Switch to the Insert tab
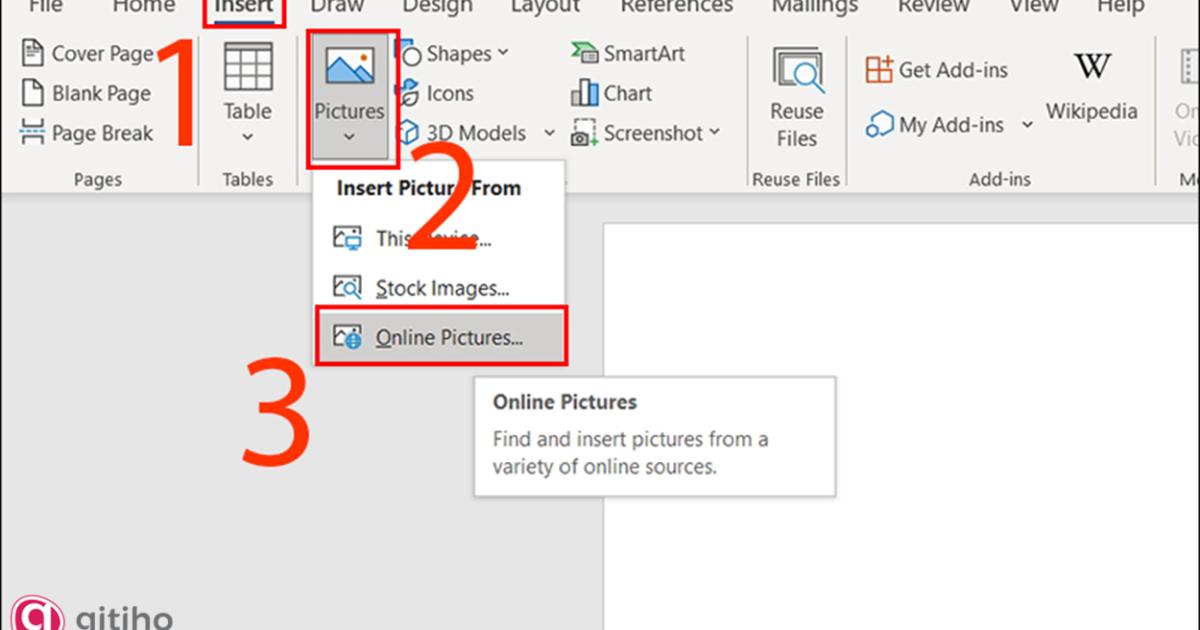1200x630 pixels. click(243, 8)
